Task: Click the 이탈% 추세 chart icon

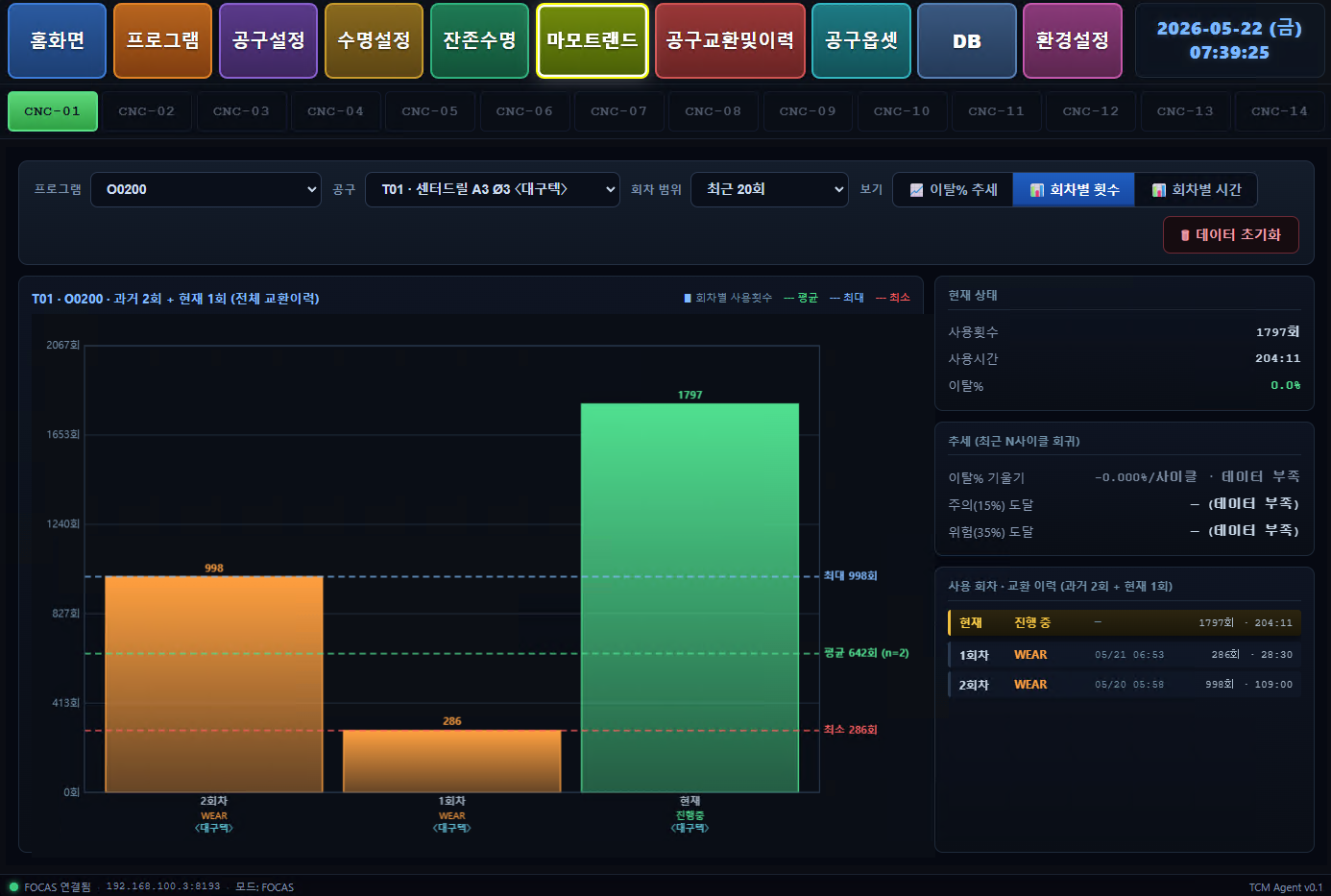Action: click(x=917, y=190)
